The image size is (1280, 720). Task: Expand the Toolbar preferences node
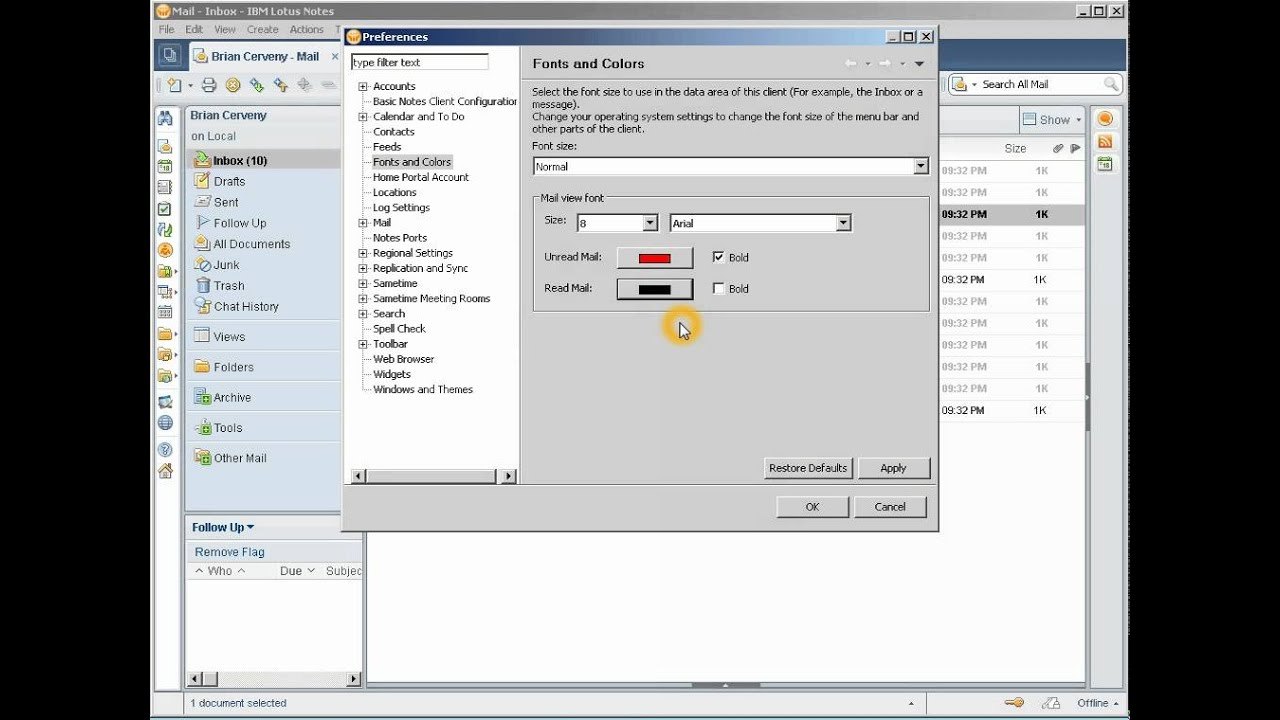363,344
